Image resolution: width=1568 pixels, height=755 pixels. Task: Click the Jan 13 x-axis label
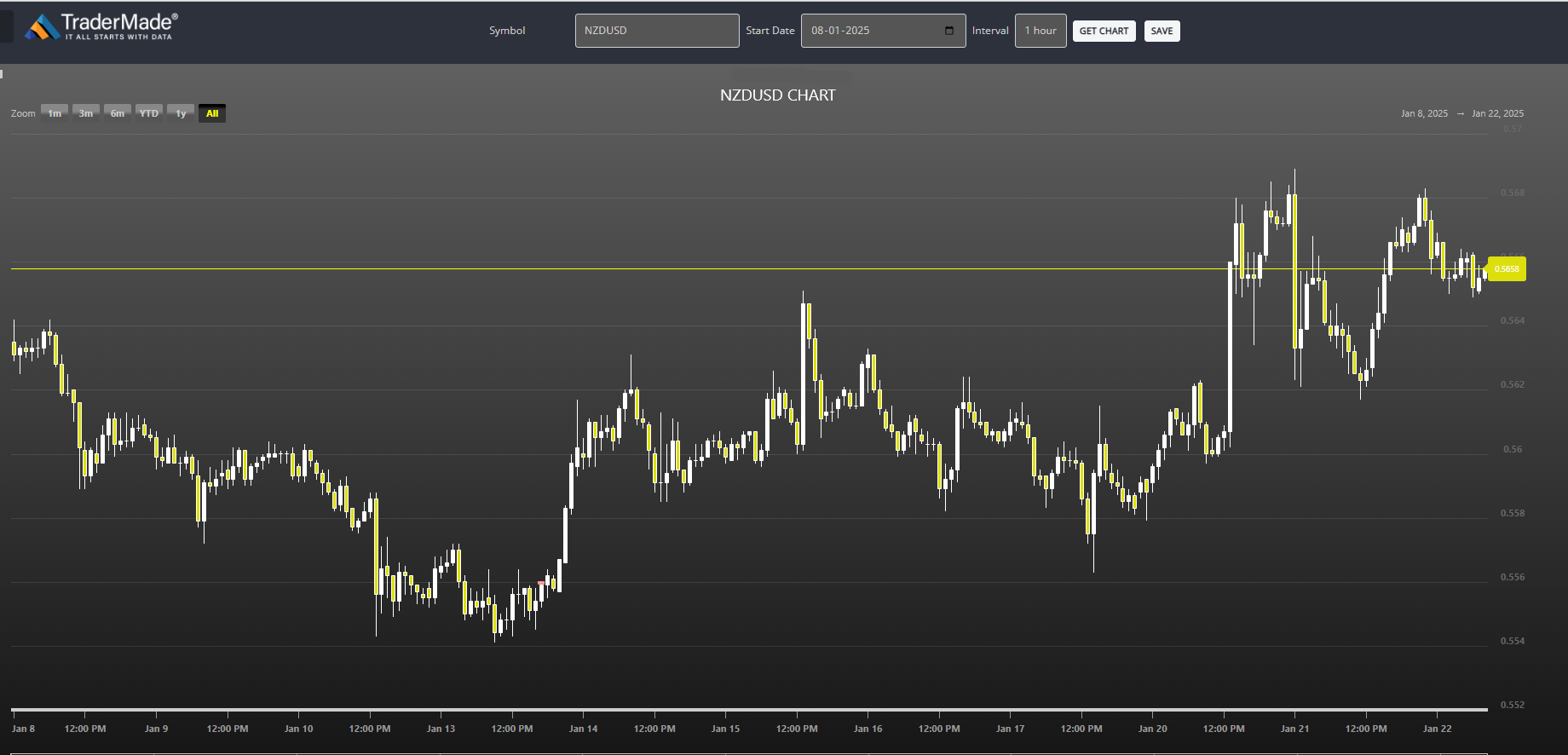[x=441, y=729]
